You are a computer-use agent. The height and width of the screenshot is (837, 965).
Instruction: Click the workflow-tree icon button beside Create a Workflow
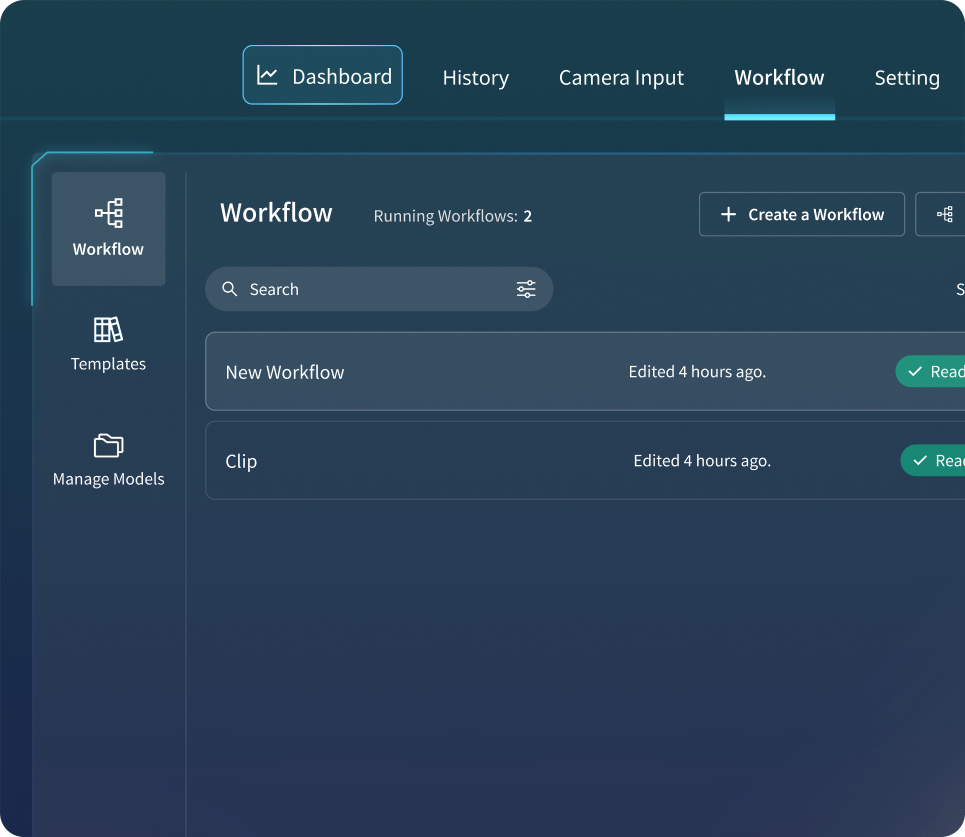tap(945, 214)
